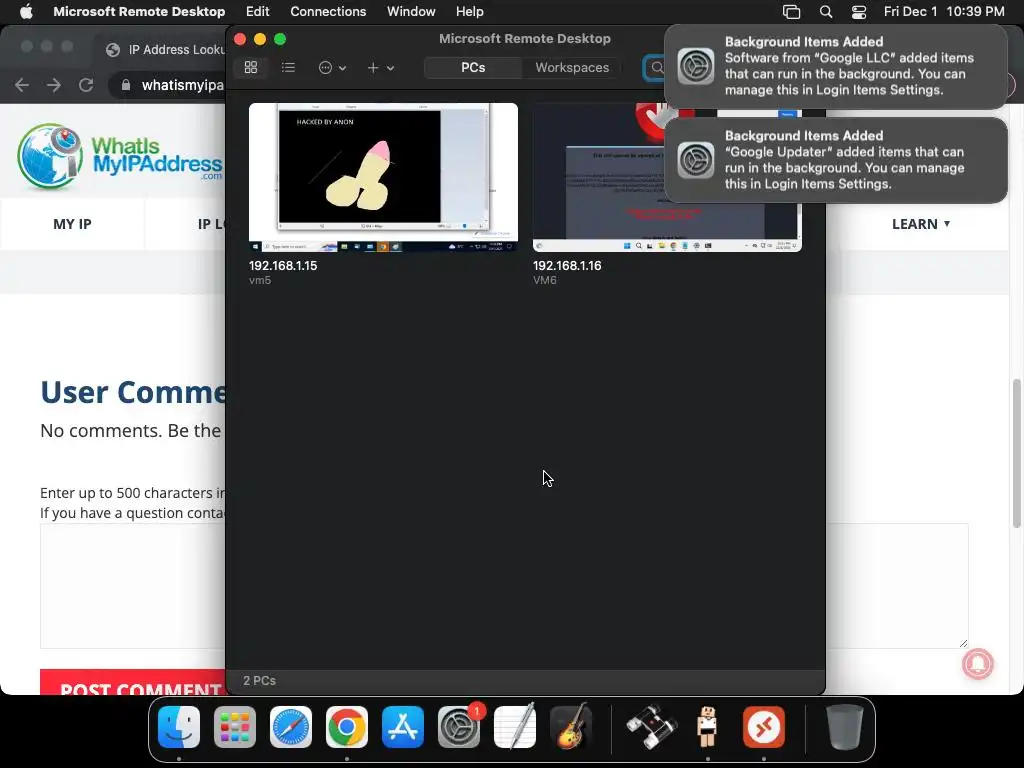
Task: Open Trash from the Dock
Action: (x=844, y=727)
